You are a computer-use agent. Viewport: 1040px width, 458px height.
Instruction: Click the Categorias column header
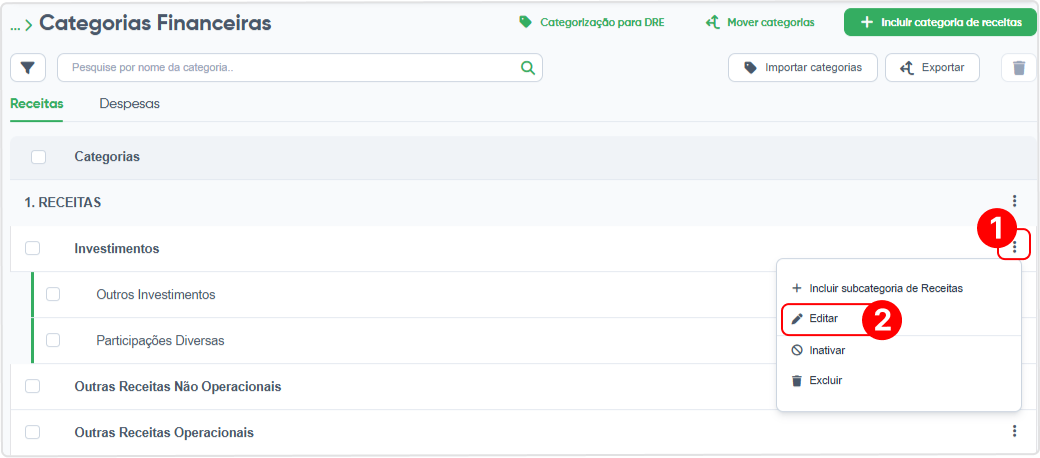[x=107, y=157]
